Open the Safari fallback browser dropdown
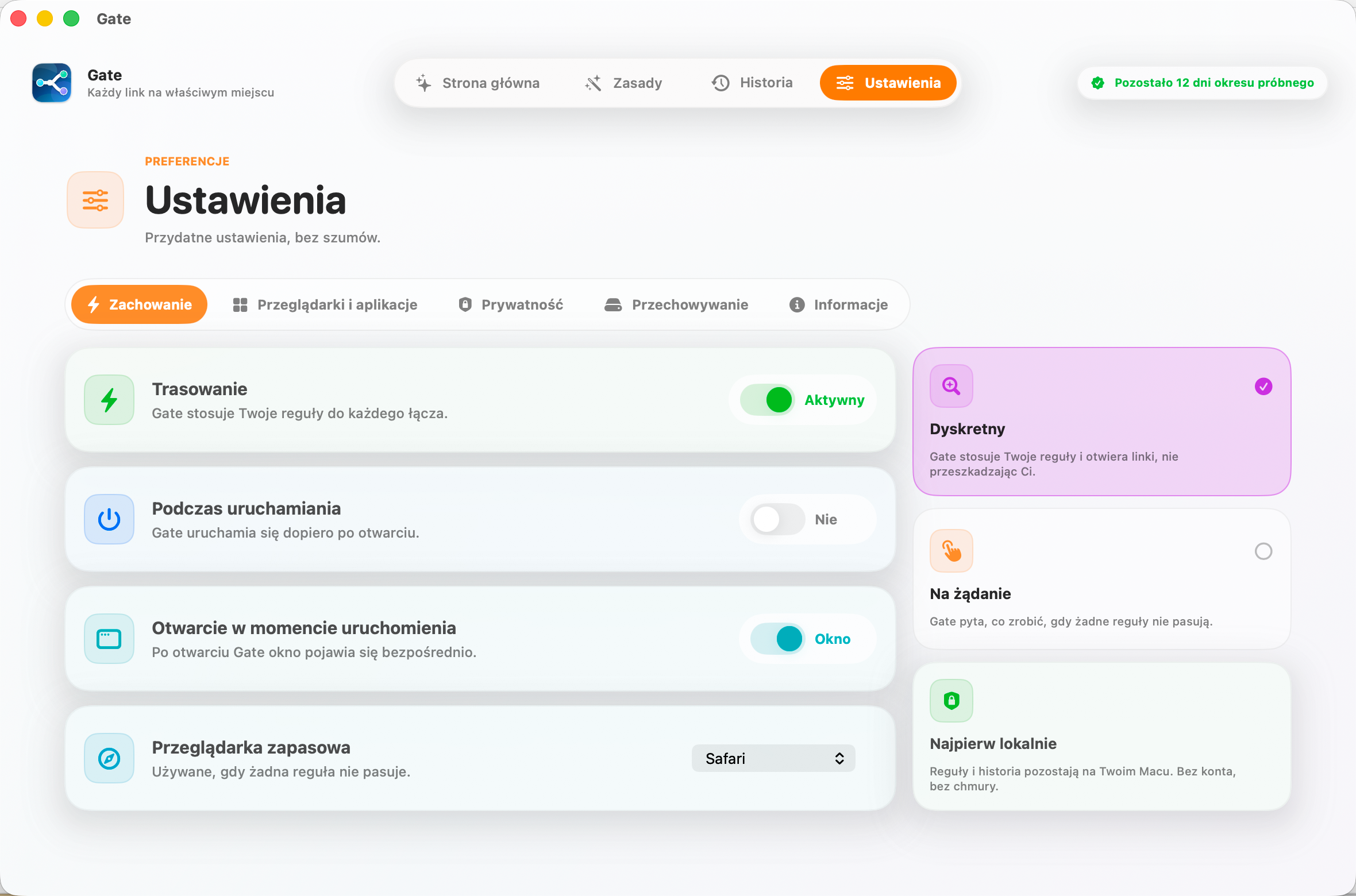 pyautogui.click(x=773, y=758)
